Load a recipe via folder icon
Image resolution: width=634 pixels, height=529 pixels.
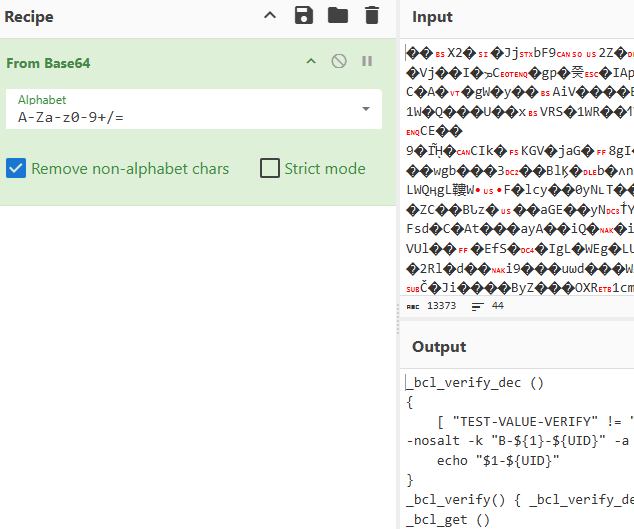pyautogui.click(x=338, y=15)
